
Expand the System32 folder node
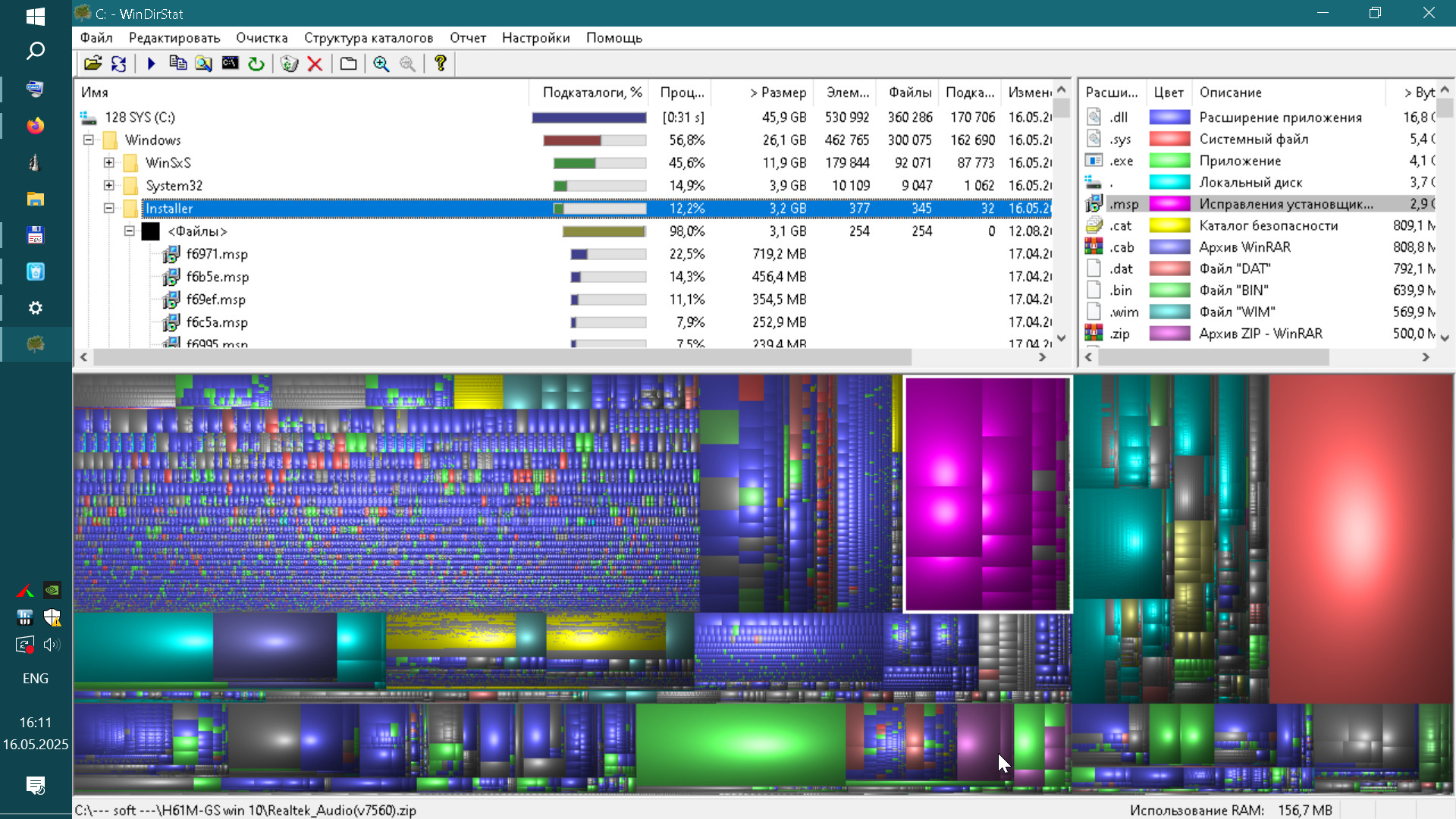109,186
